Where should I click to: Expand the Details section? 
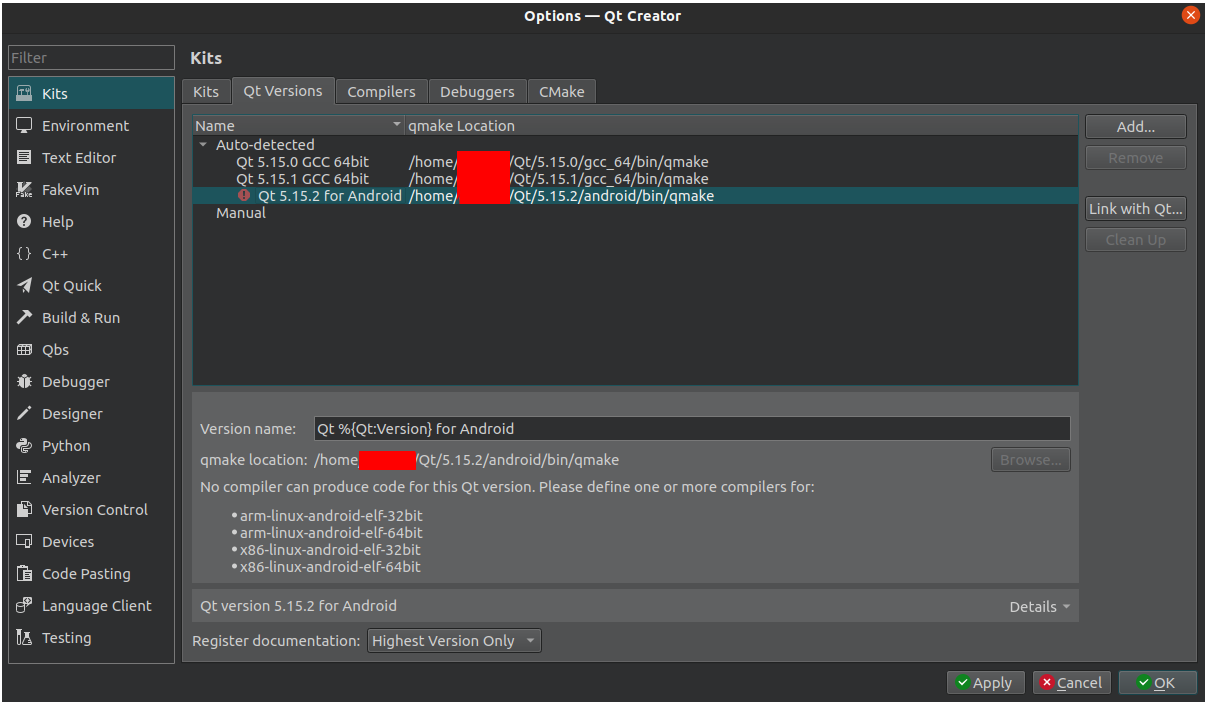(1039, 606)
